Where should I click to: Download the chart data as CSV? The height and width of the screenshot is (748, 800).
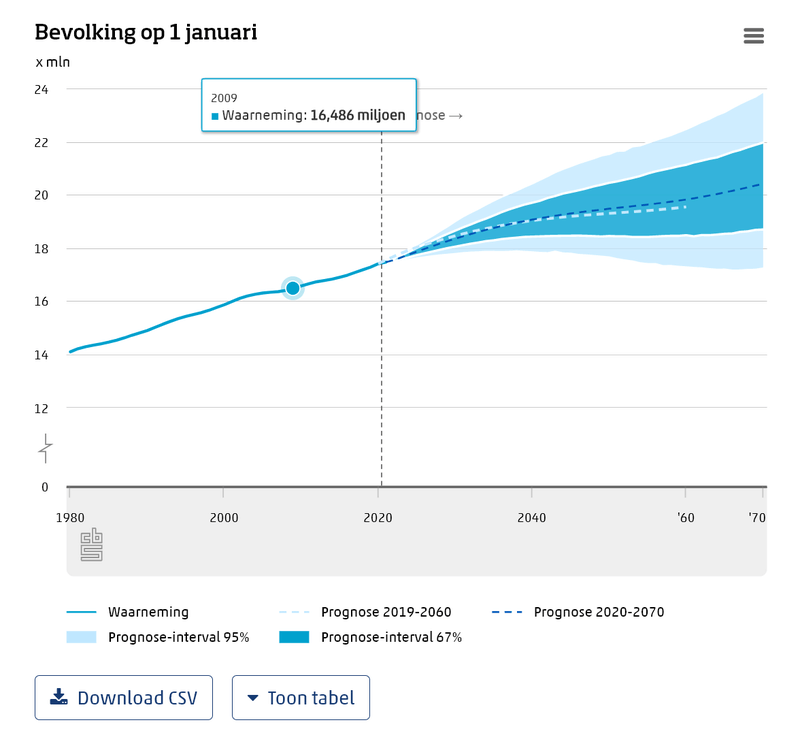[124, 698]
